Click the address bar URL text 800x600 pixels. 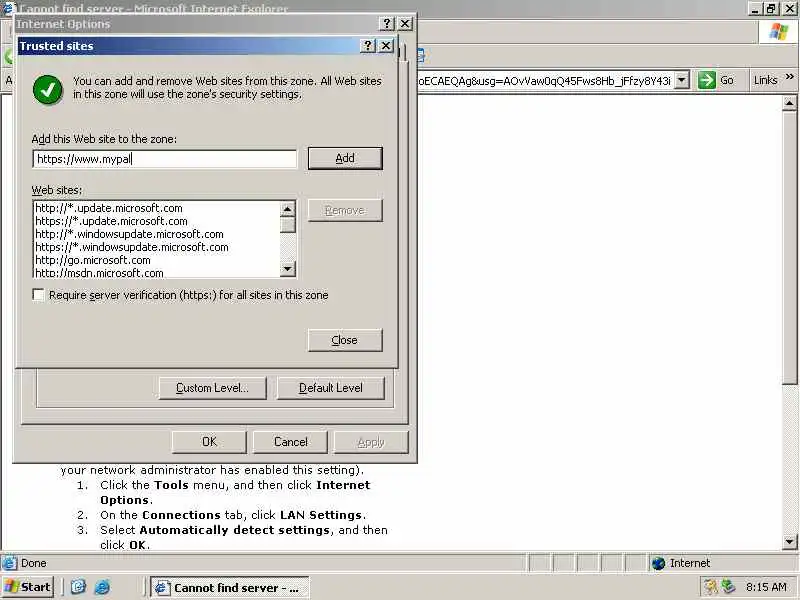(x=544, y=81)
